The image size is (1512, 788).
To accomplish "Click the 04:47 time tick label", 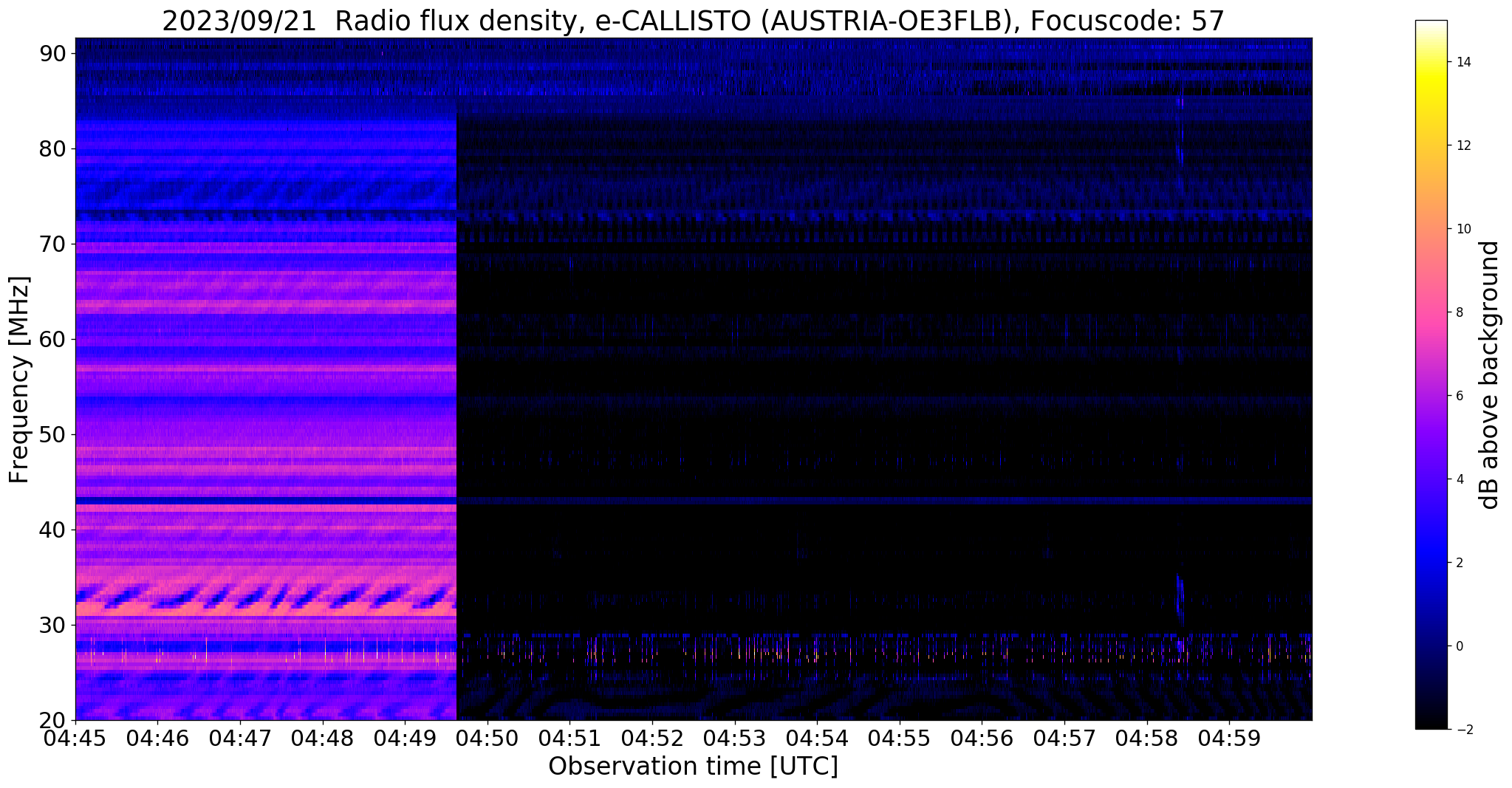I will pyautogui.click(x=240, y=738).
